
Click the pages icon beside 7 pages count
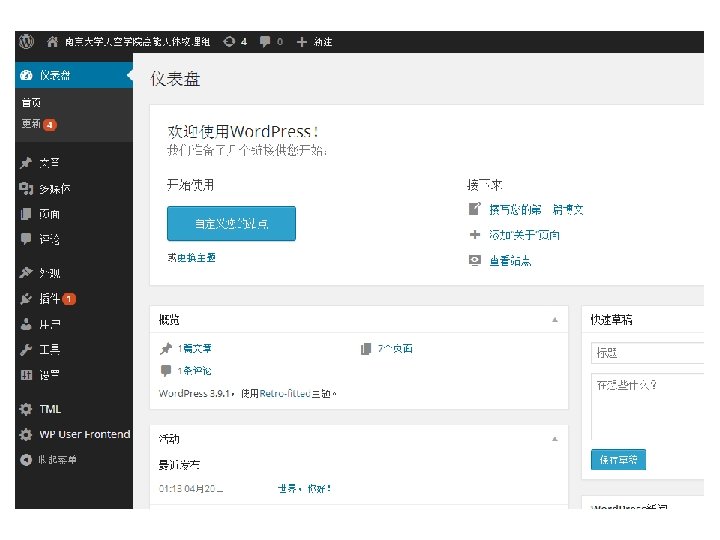[x=366, y=349]
